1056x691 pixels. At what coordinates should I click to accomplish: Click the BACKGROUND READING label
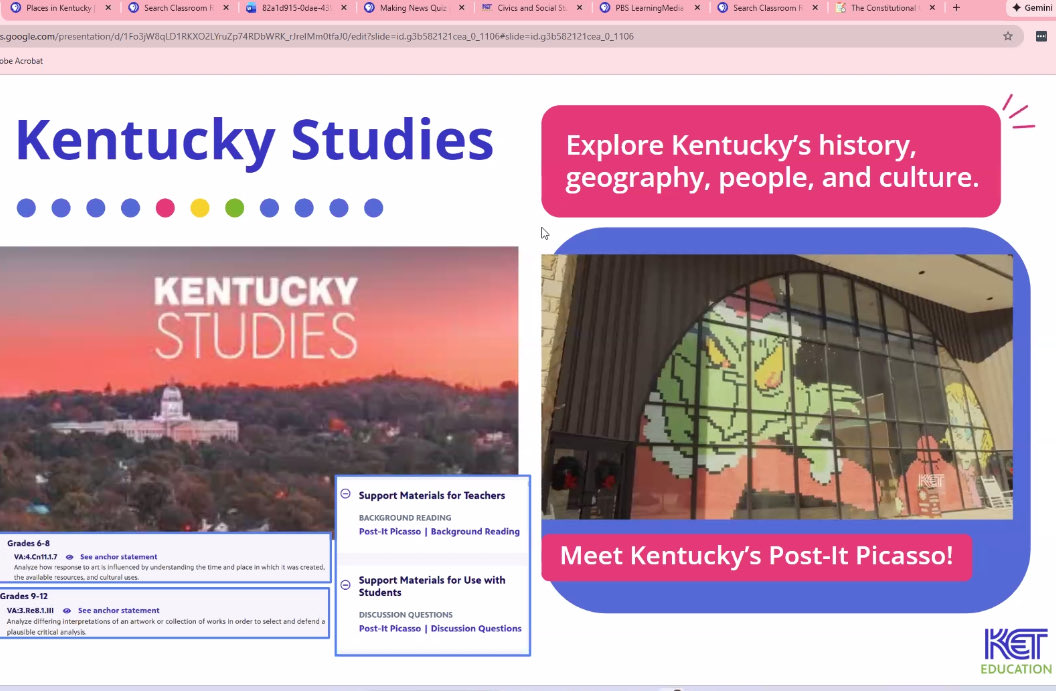coord(405,518)
